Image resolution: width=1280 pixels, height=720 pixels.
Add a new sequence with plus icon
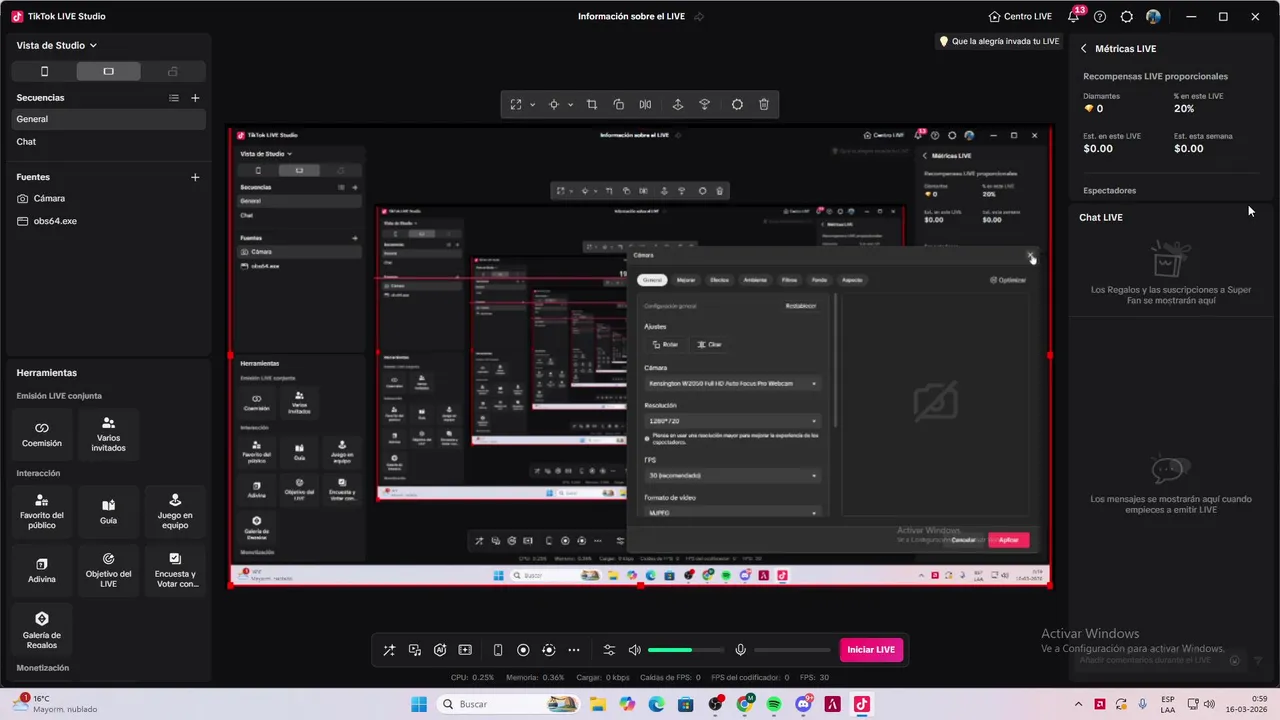point(195,98)
